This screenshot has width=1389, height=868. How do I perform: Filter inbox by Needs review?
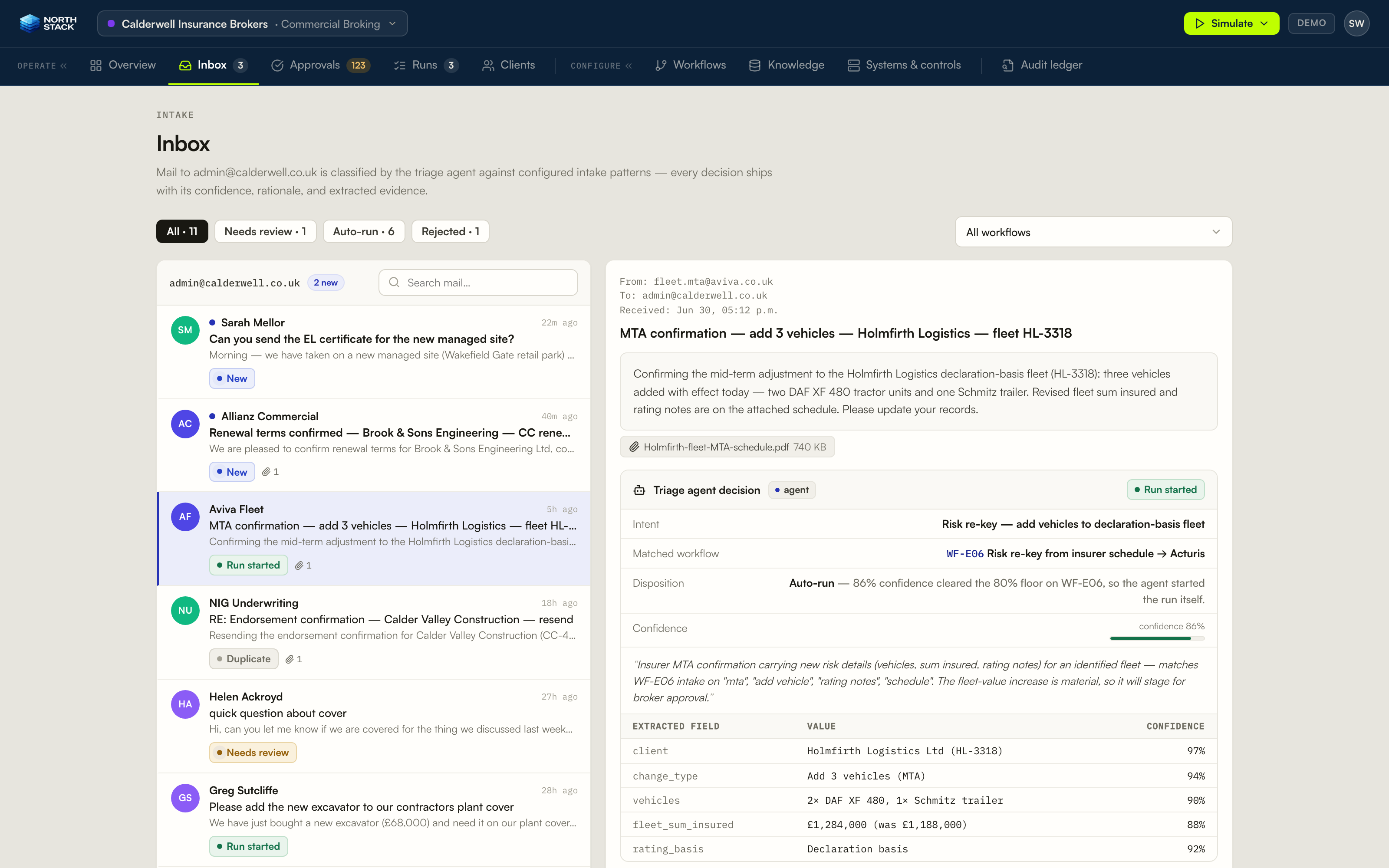click(265, 231)
